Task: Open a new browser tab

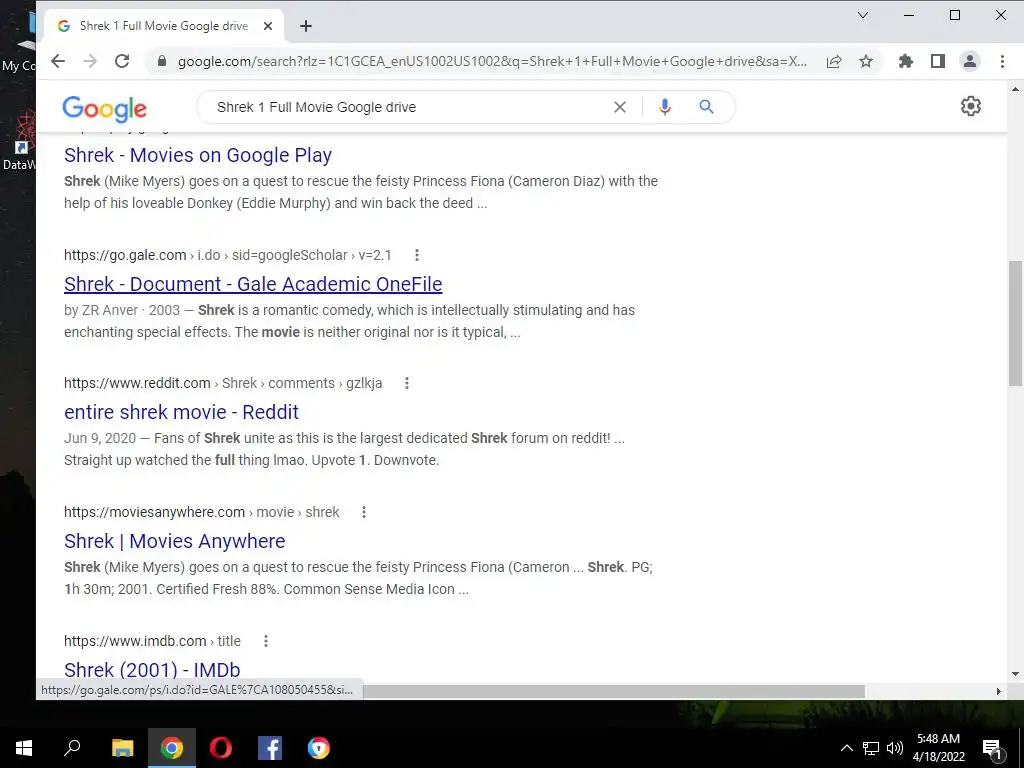Action: pyautogui.click(x=306, y=26)
